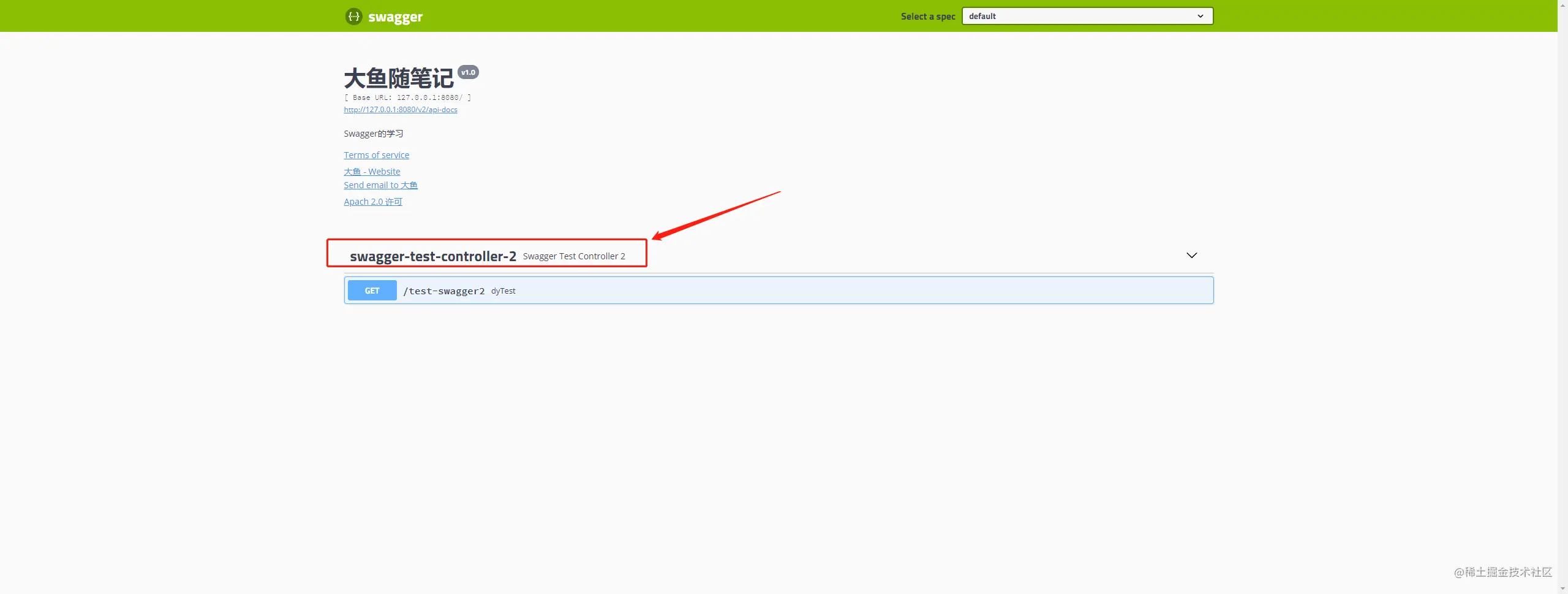
Task: Open the api-docs URL link
Action: click(401, 110)
